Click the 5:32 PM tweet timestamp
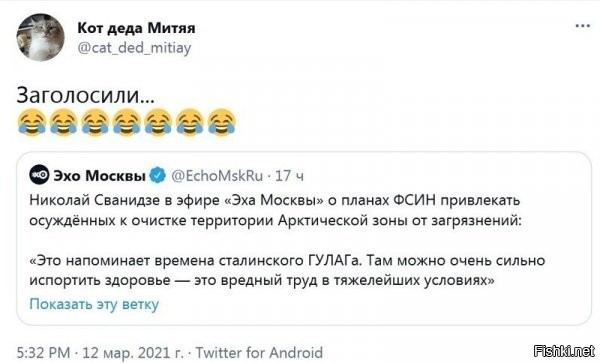The width and height of the screenshot is (600, 363). click(x=43, y=352)
